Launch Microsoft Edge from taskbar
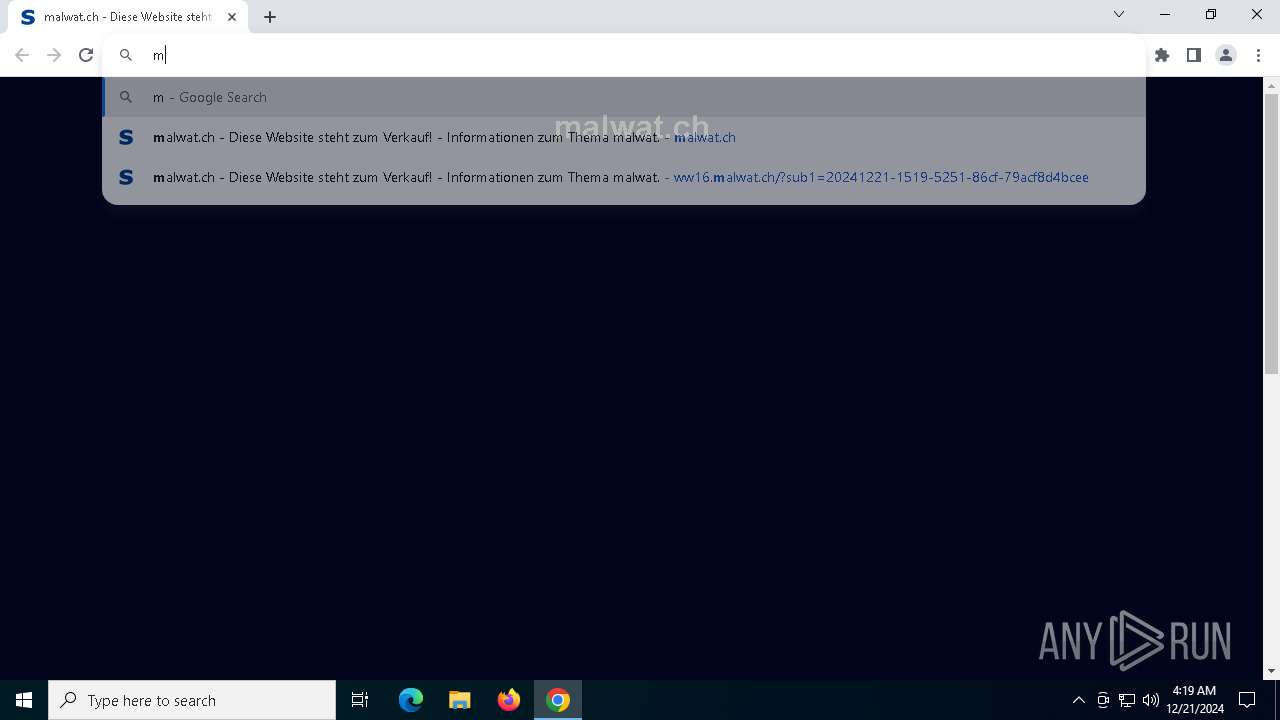This screenshot has height=720, width=1280. tap(411, 700)
